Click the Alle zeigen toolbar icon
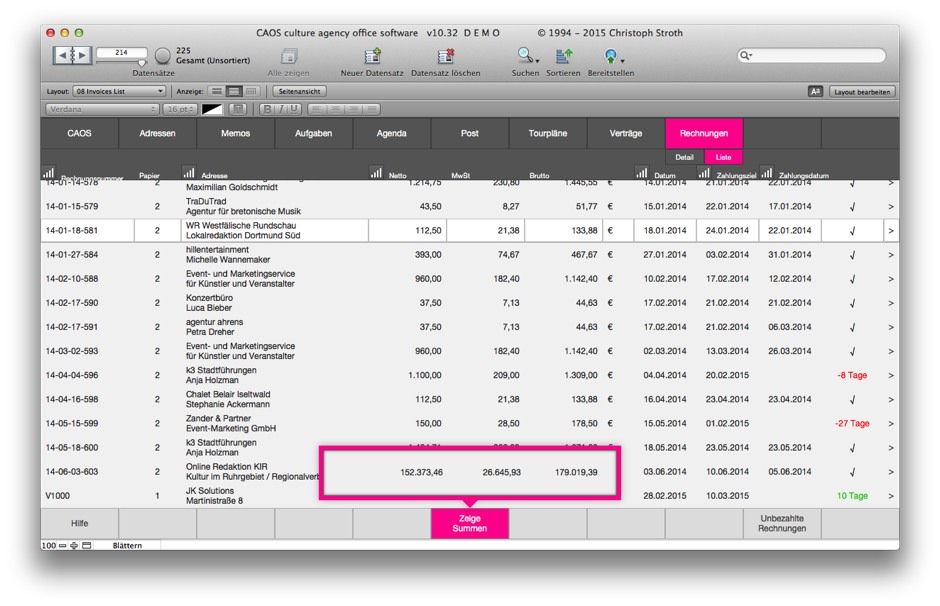 (x=289, y=57)
